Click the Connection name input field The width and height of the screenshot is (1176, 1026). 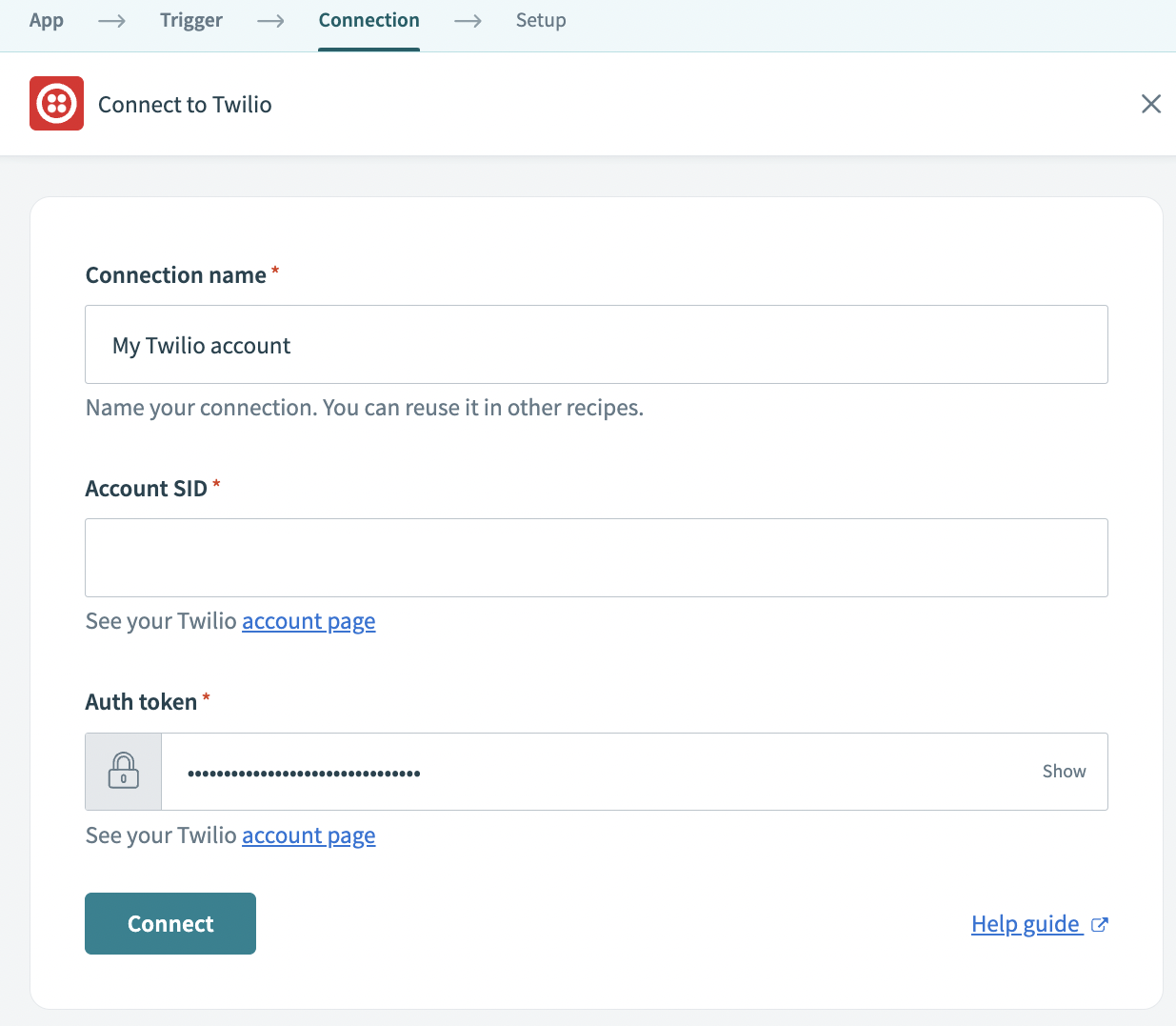point(596,345)
